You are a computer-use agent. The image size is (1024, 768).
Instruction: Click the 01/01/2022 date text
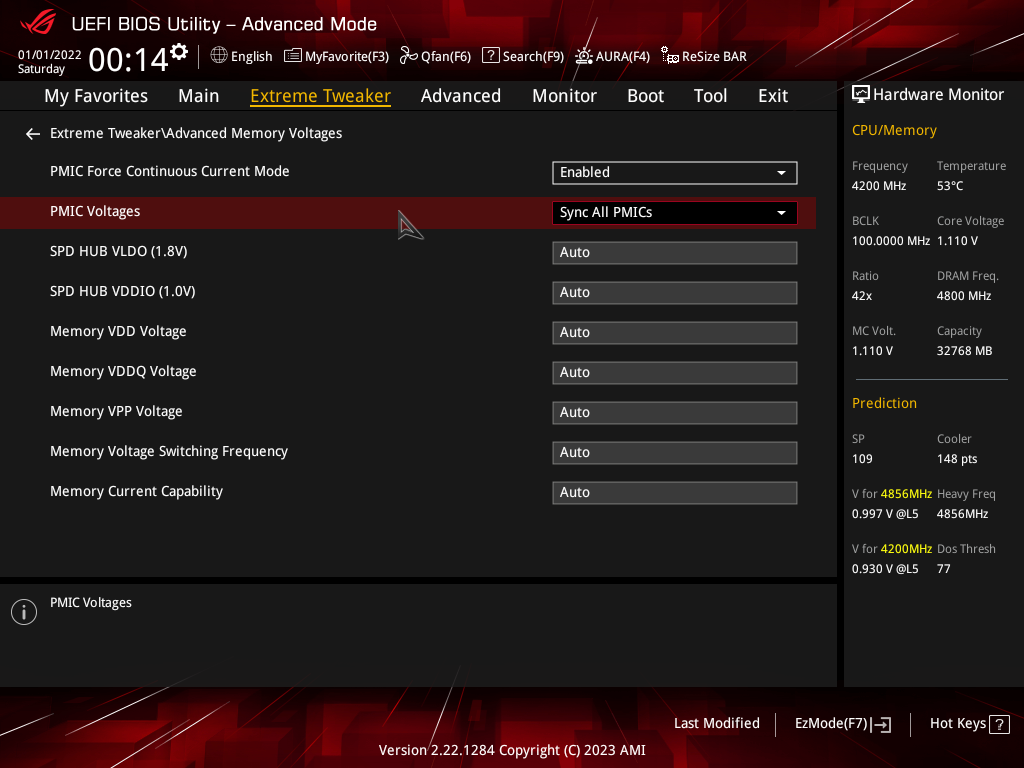tap(50, 55)
